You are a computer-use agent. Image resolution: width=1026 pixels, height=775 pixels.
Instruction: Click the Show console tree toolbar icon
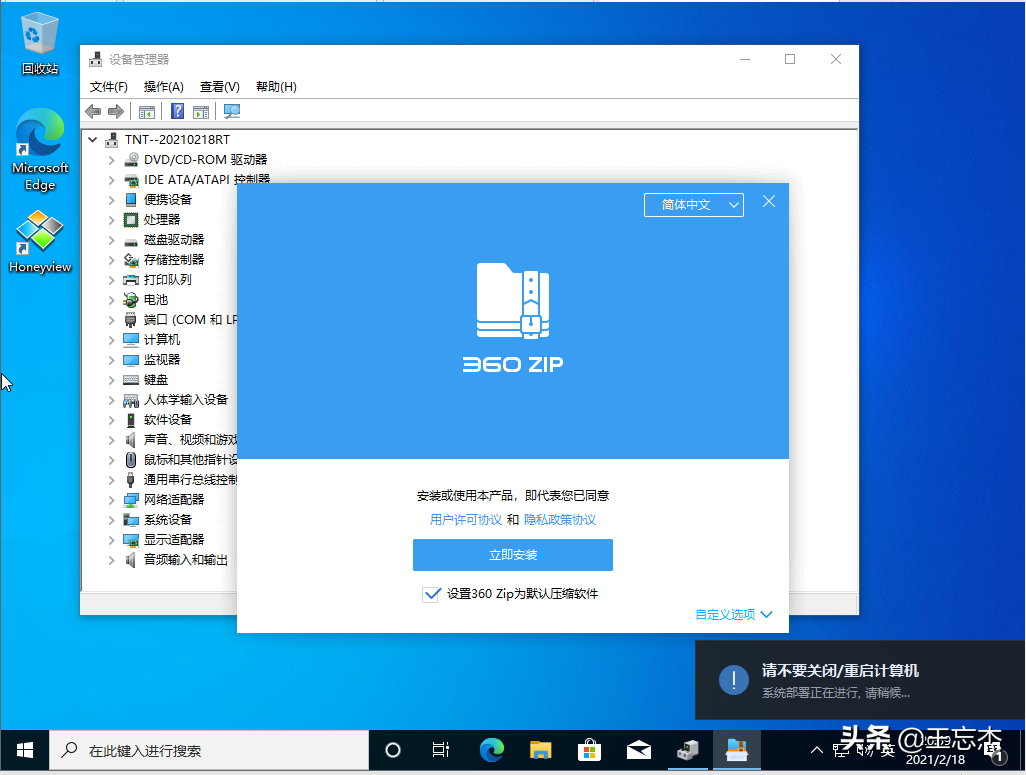click(x=147, y=111)
